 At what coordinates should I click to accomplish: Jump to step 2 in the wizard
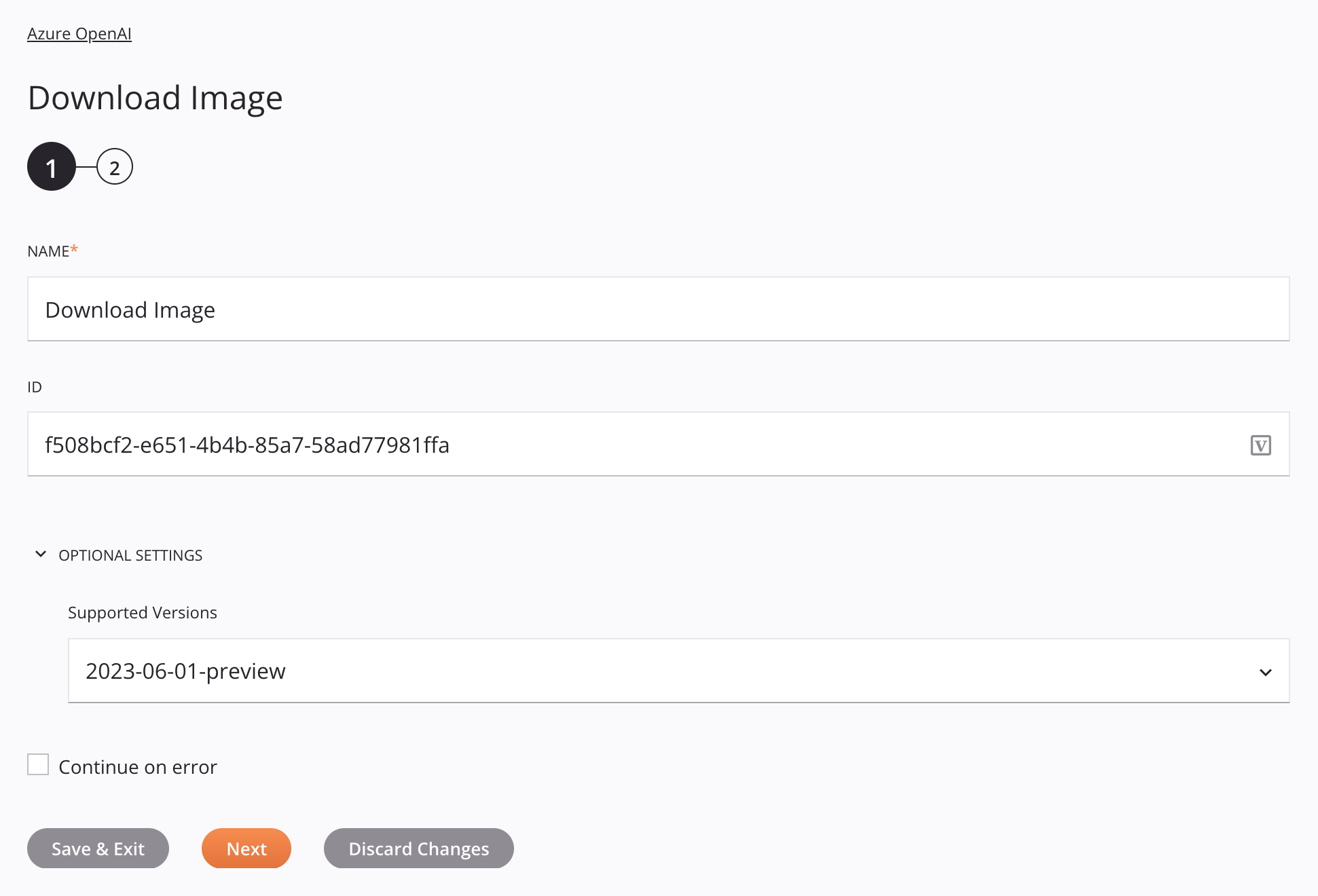[x=115, y=167]
